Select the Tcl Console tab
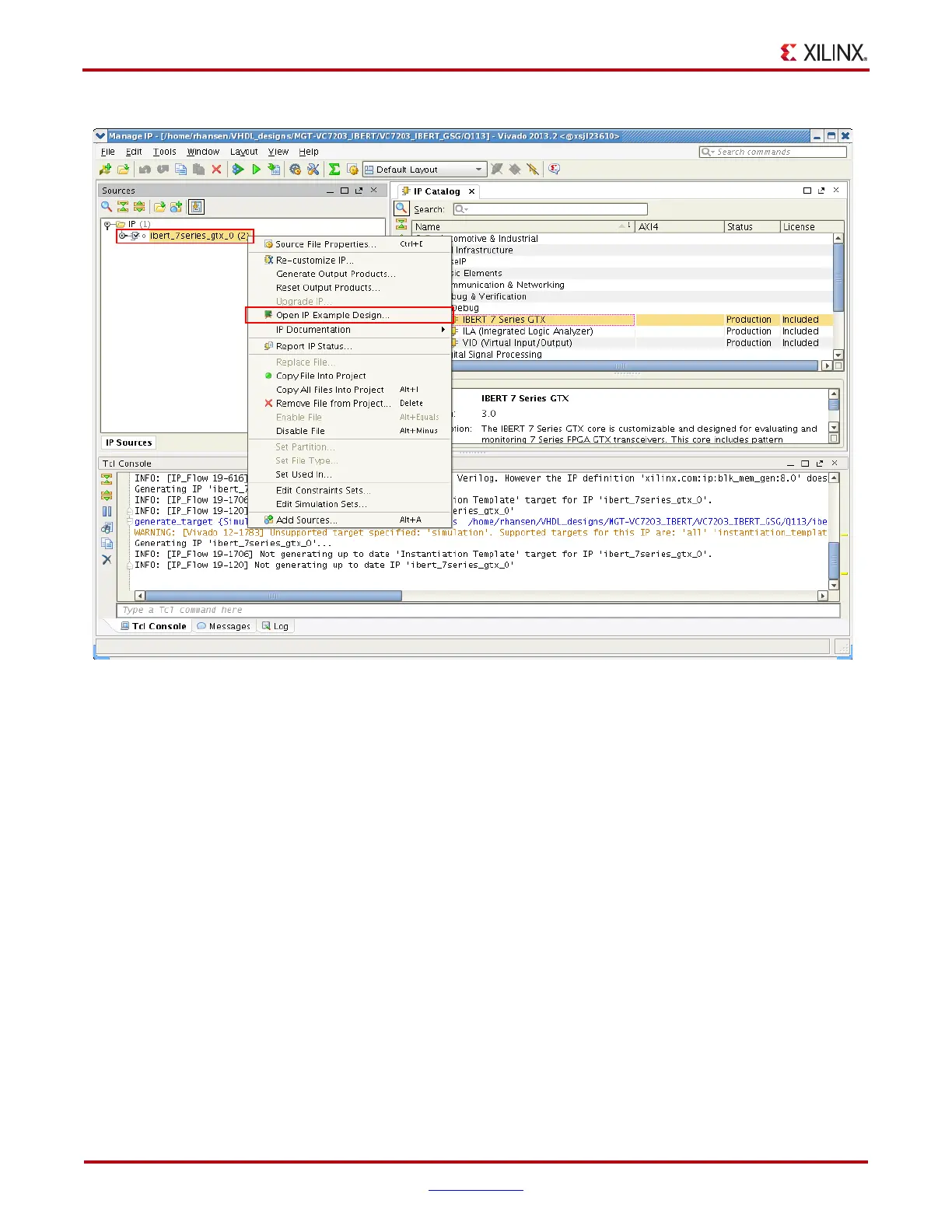 (153, 626)
